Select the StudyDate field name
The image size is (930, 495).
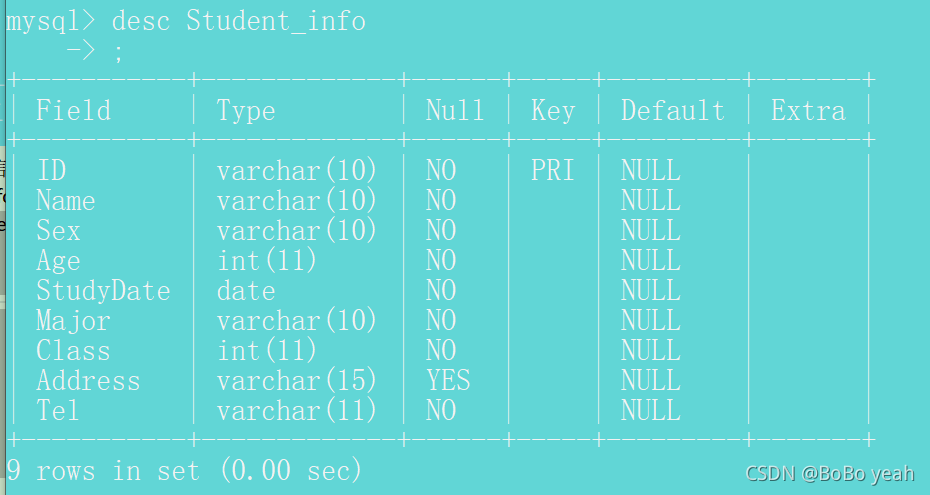click(103, 291)
